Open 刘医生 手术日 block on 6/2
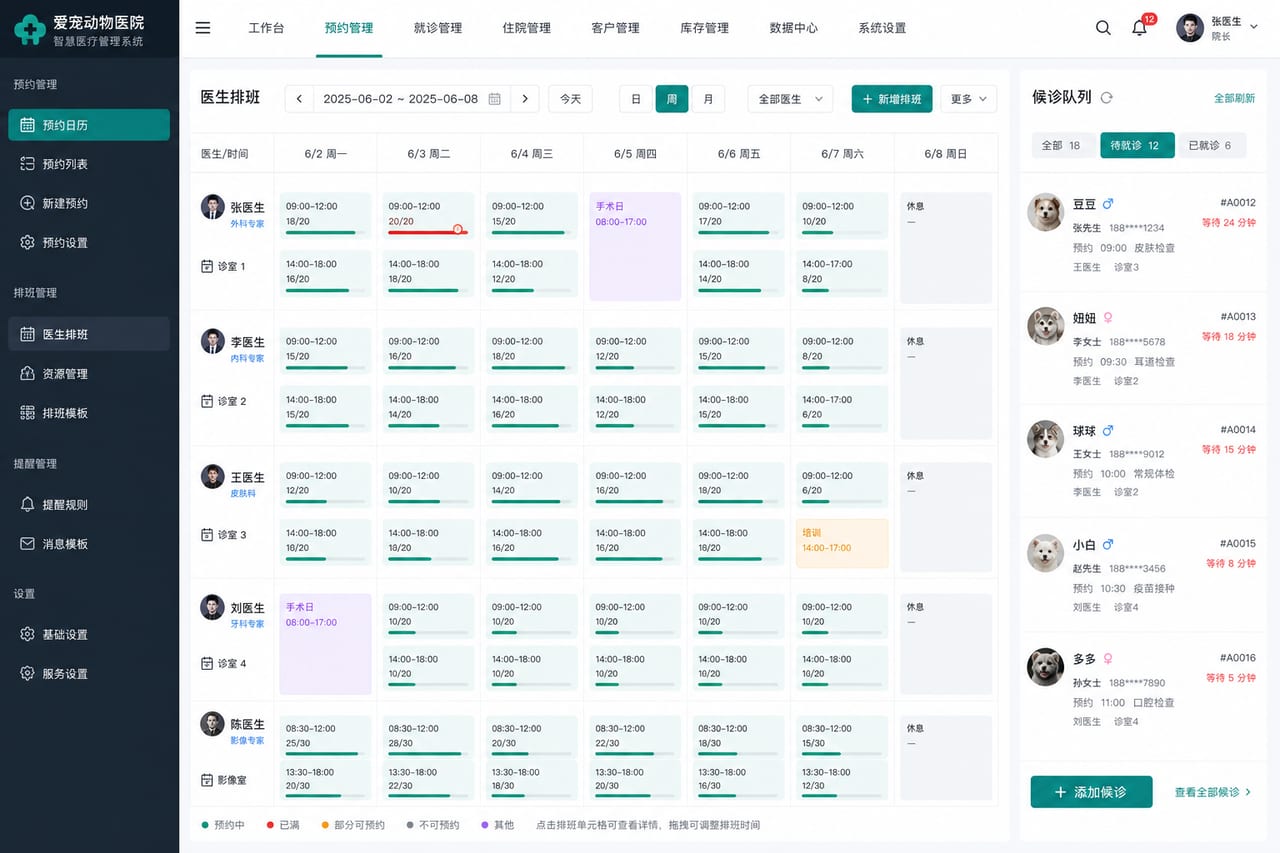 (325, 644)
